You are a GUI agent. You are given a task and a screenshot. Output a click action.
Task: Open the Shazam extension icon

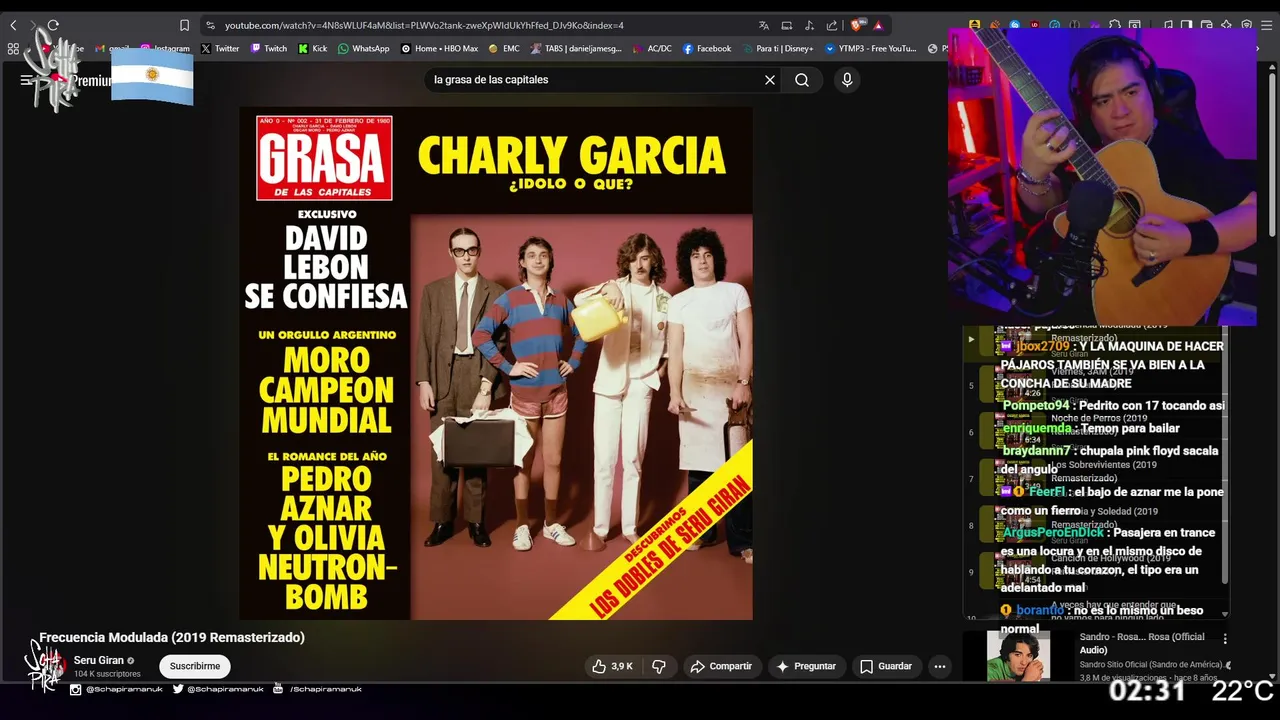(1014, 25)
